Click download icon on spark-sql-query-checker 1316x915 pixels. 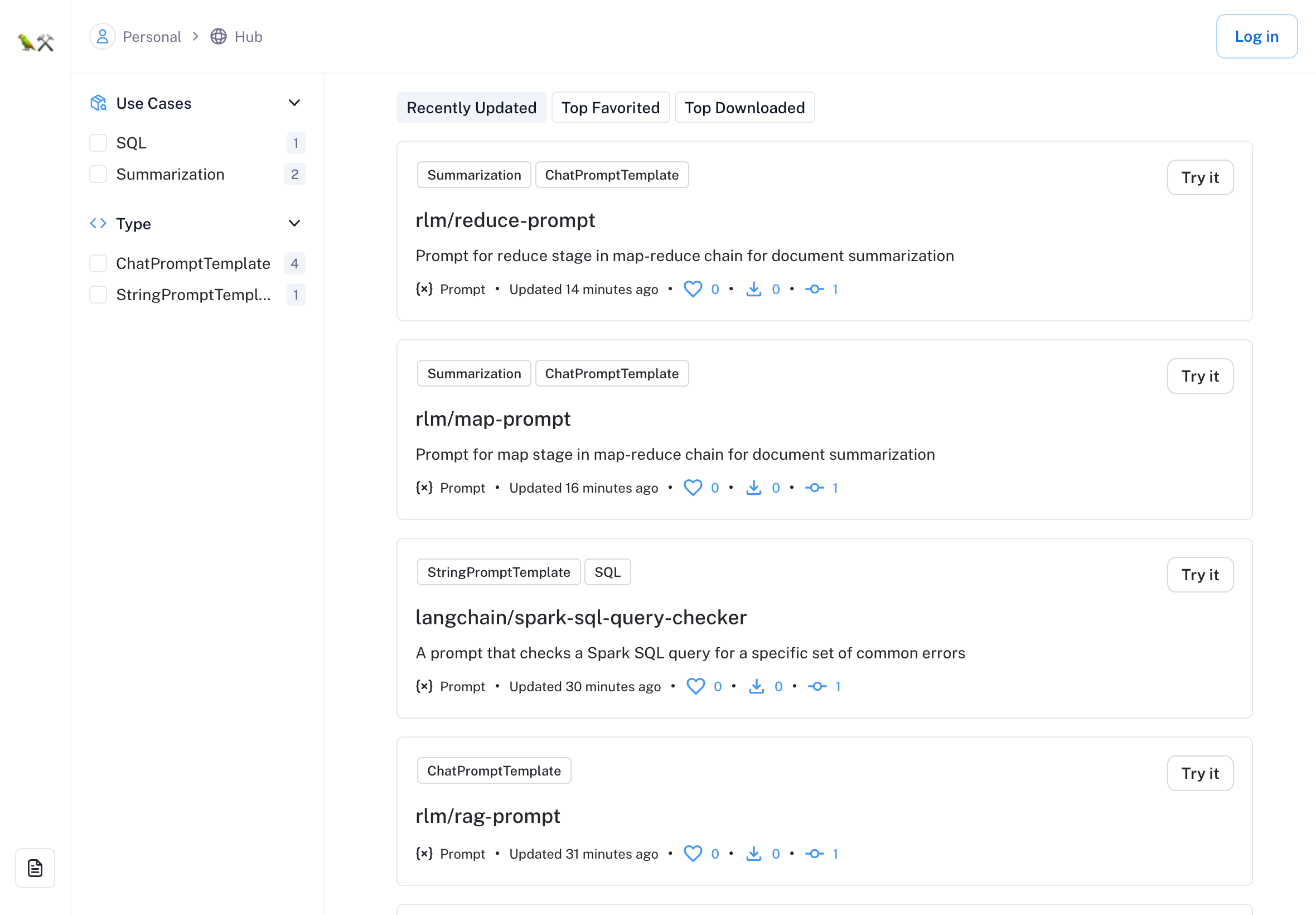pyautogui.click(x=757, y=686)
